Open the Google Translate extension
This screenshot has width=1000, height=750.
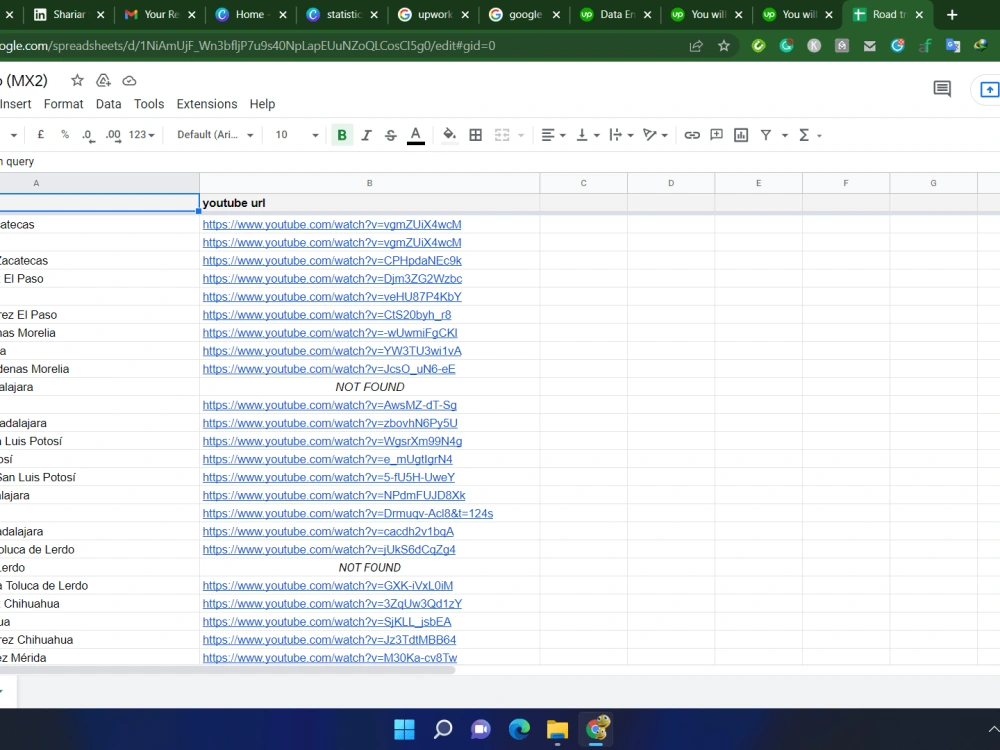coord(953,46)
